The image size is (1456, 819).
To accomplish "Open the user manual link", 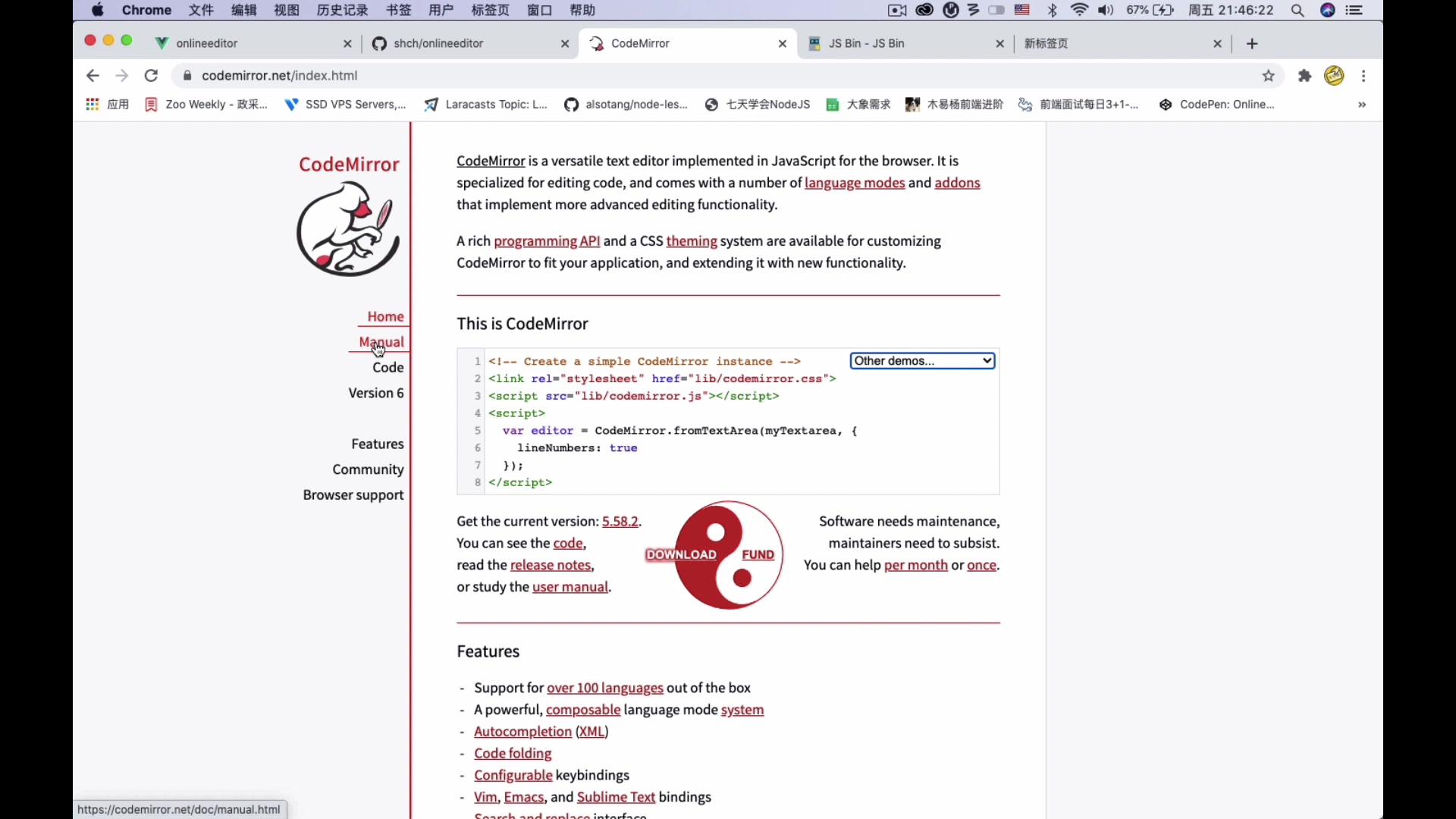I will 570,588.
